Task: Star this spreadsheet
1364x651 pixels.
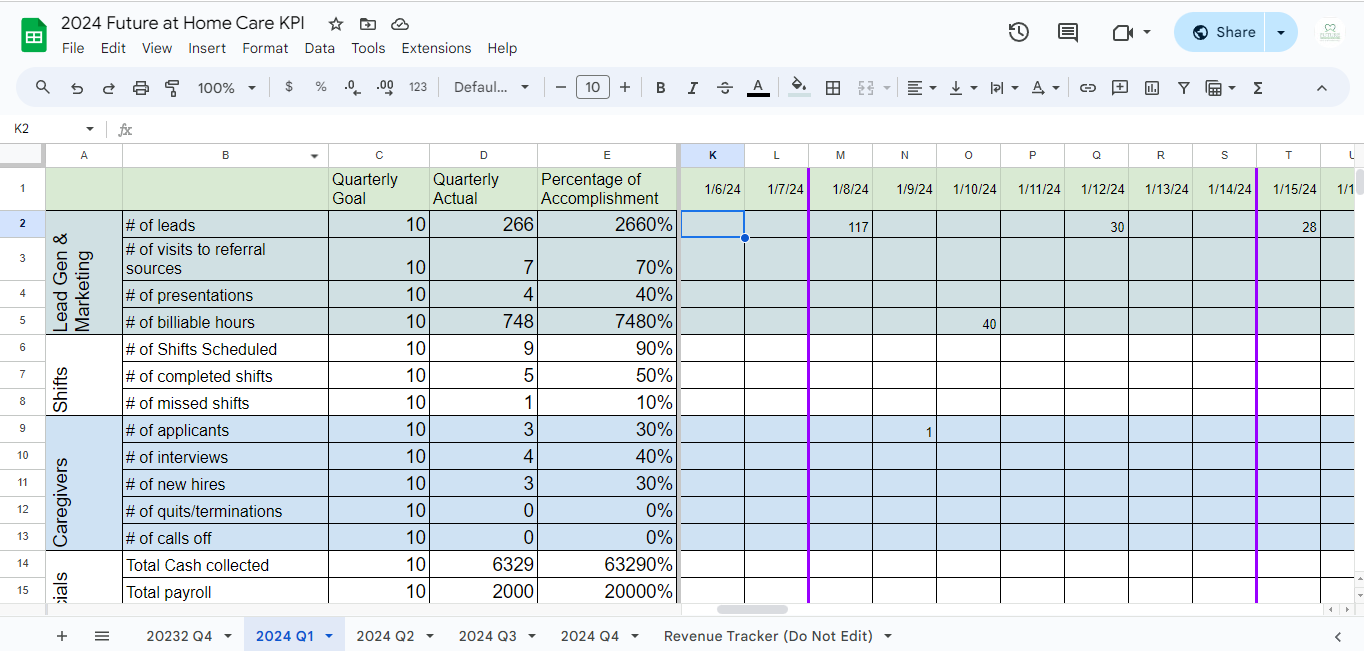Action: [x=336, y=24]
